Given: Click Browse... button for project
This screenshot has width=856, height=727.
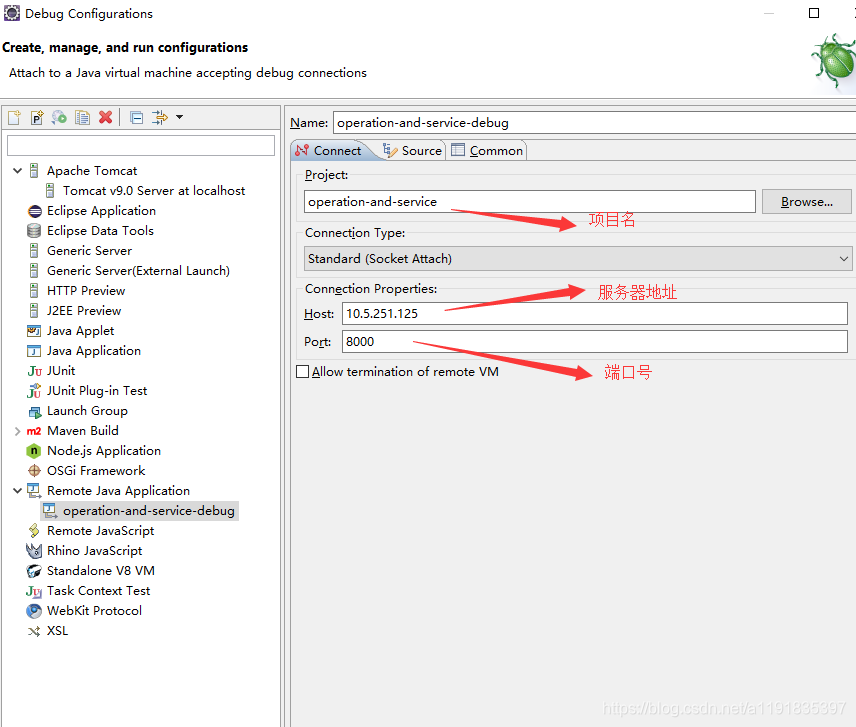Looking at the screenshot, I should 807,202.
